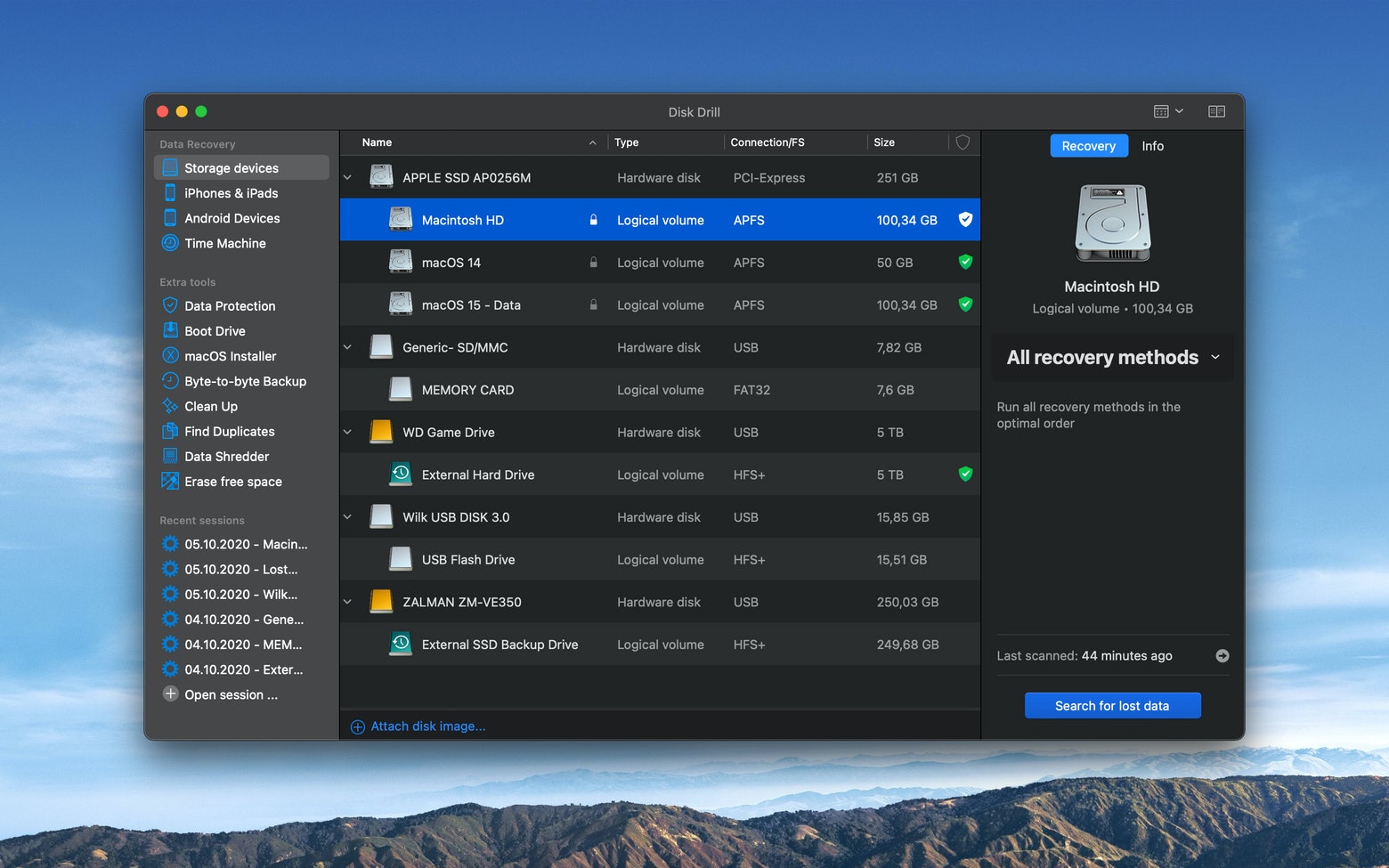The image size is (1389, 868).
Task: Select the WD Game Drive disk icon
Action: (381, 431)
